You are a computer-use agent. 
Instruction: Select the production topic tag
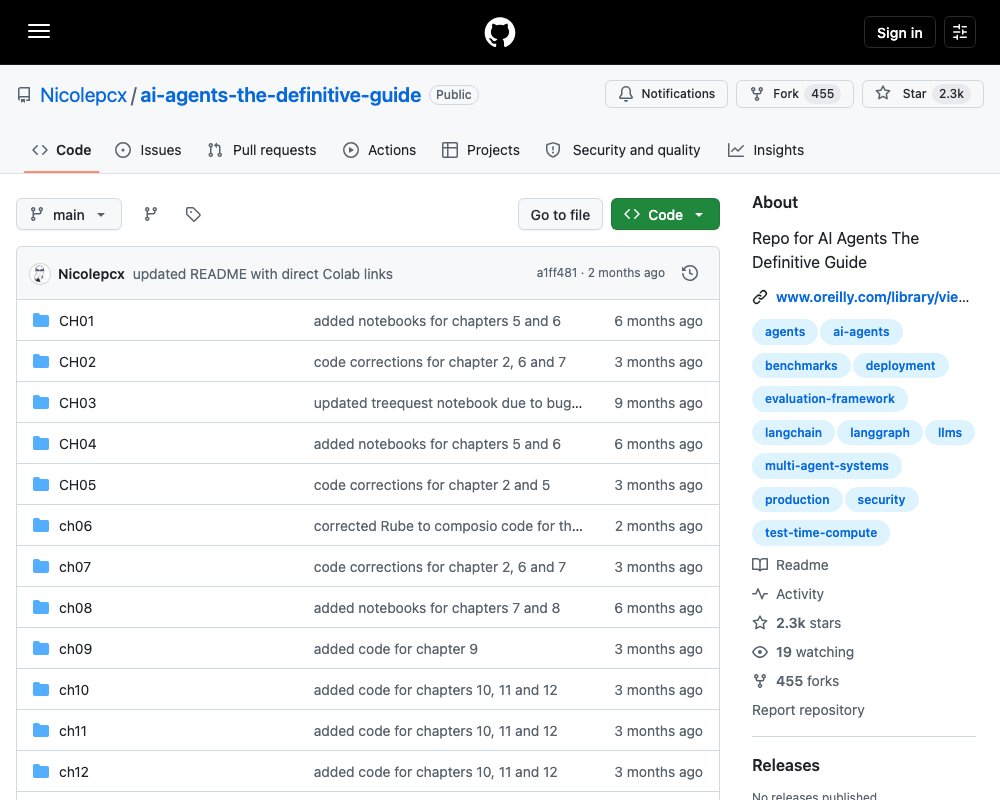point(797,500)
